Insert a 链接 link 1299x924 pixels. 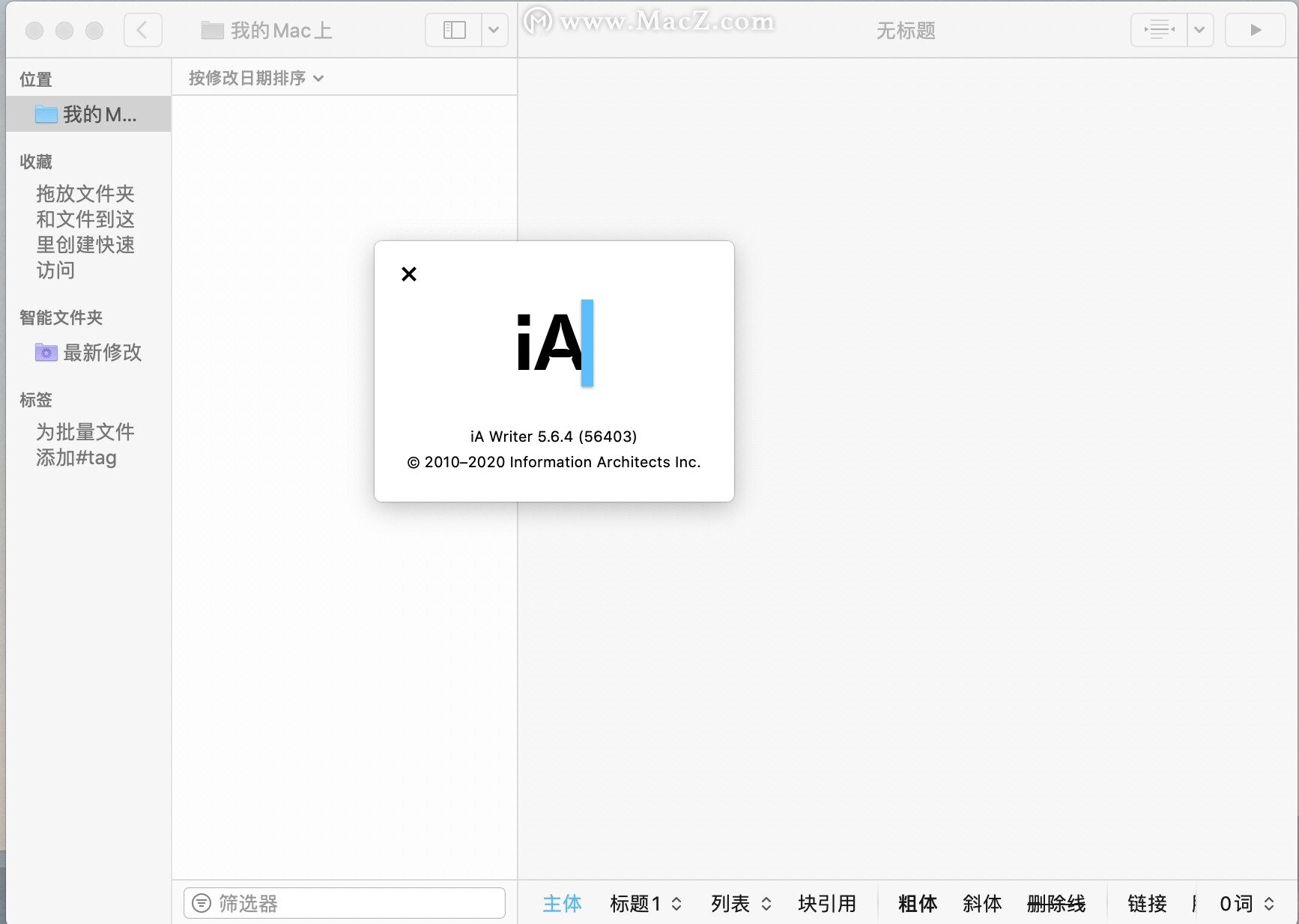[1147, 904]
